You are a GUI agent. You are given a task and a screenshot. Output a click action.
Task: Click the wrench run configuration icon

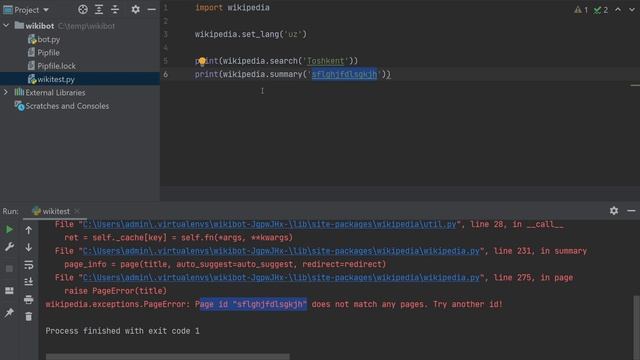(9, 247)
